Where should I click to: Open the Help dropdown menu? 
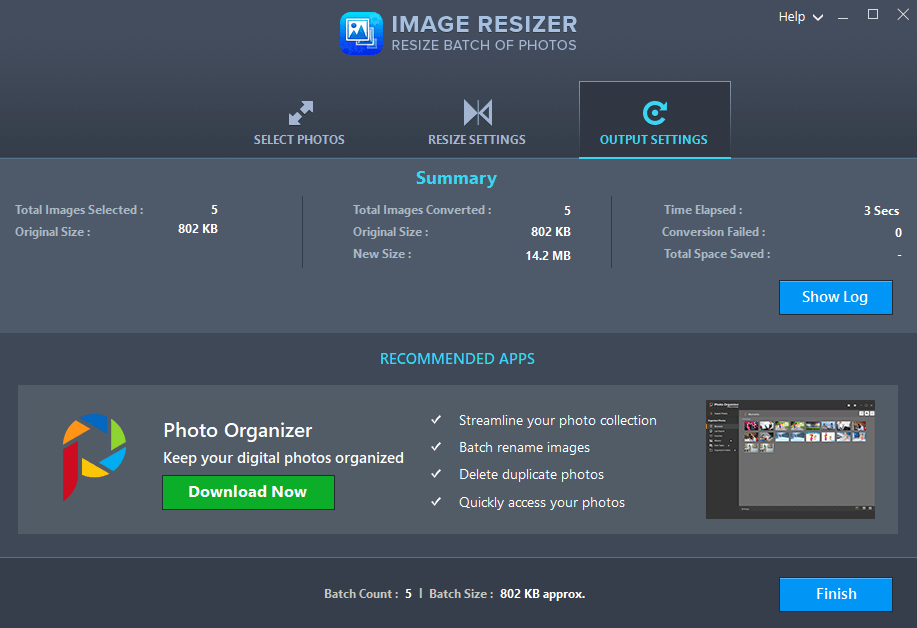click(x=791, y=16)
